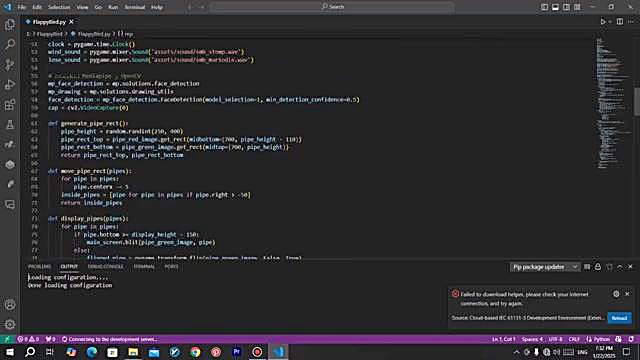Switch to the Output panel tab
Image resolution: width=640 pixels, height=360 pixels.
(x=69, y=267)
